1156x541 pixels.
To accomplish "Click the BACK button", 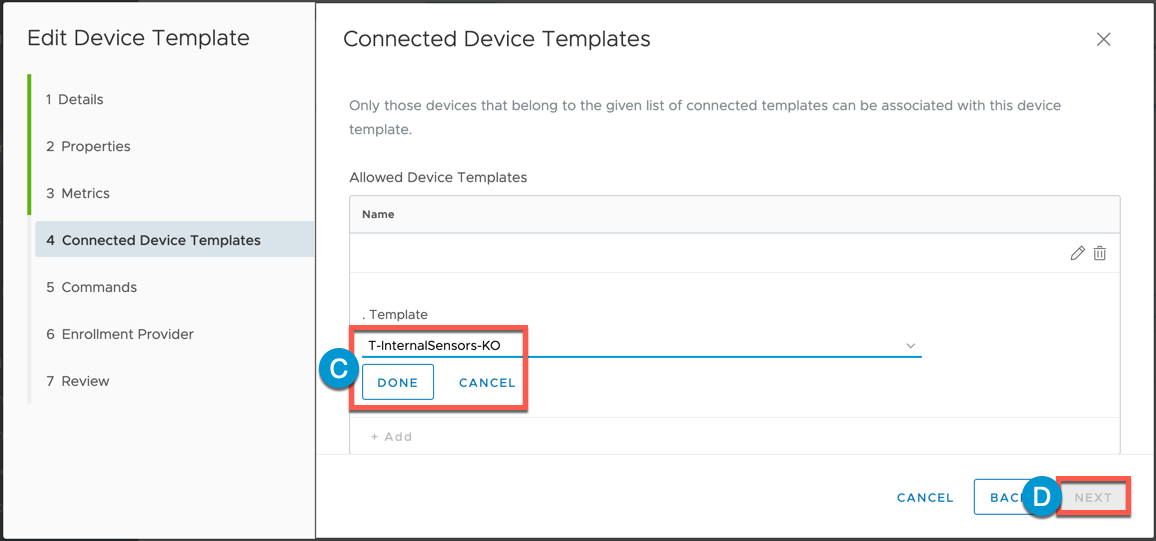I will (1004, 498).
